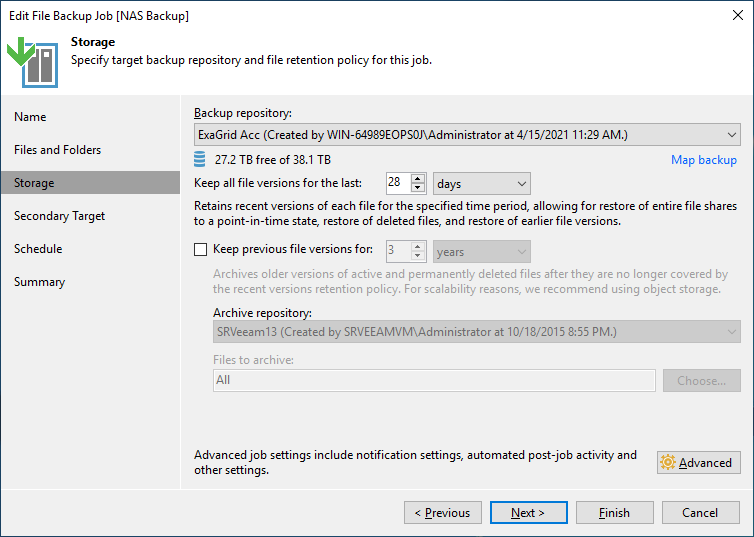The image size is (754, 537).
Task: Go to the Name step
Action: [x=30, y=117]
